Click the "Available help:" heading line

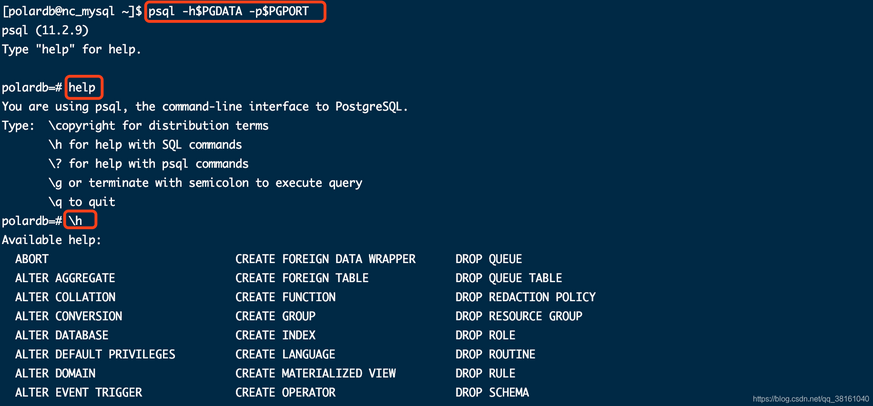(52, 240)
